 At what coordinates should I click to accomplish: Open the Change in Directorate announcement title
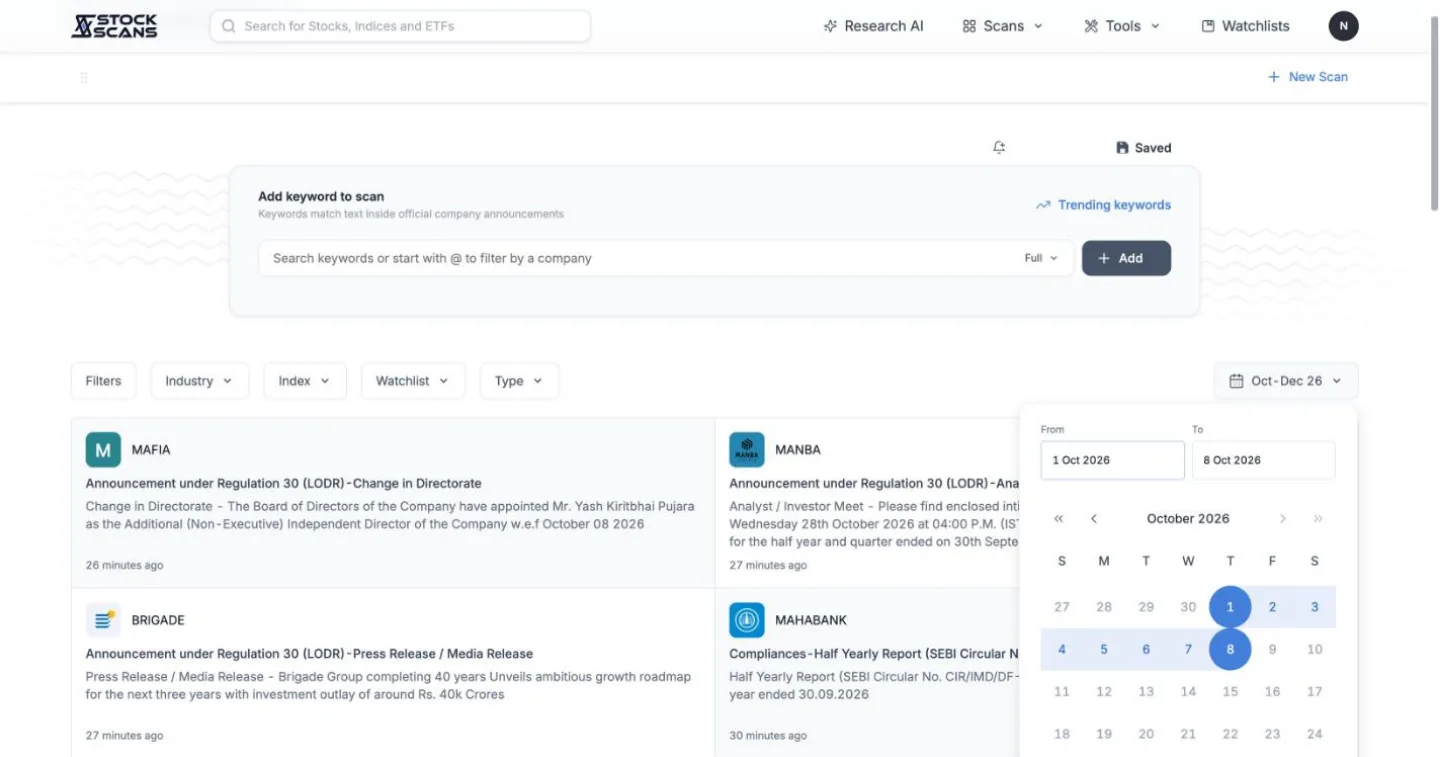284,483
